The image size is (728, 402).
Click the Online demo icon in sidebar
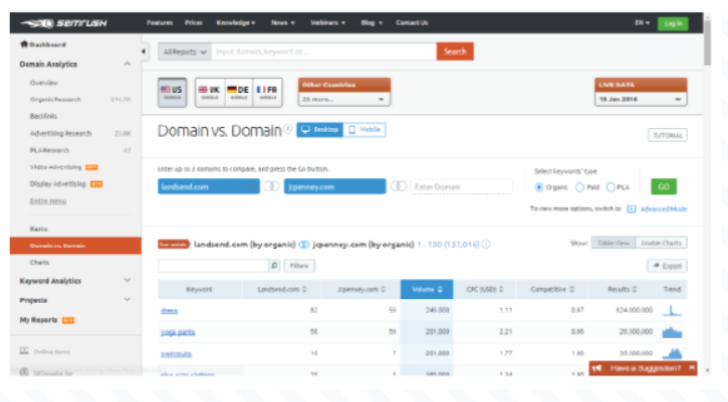pos(24,351)
